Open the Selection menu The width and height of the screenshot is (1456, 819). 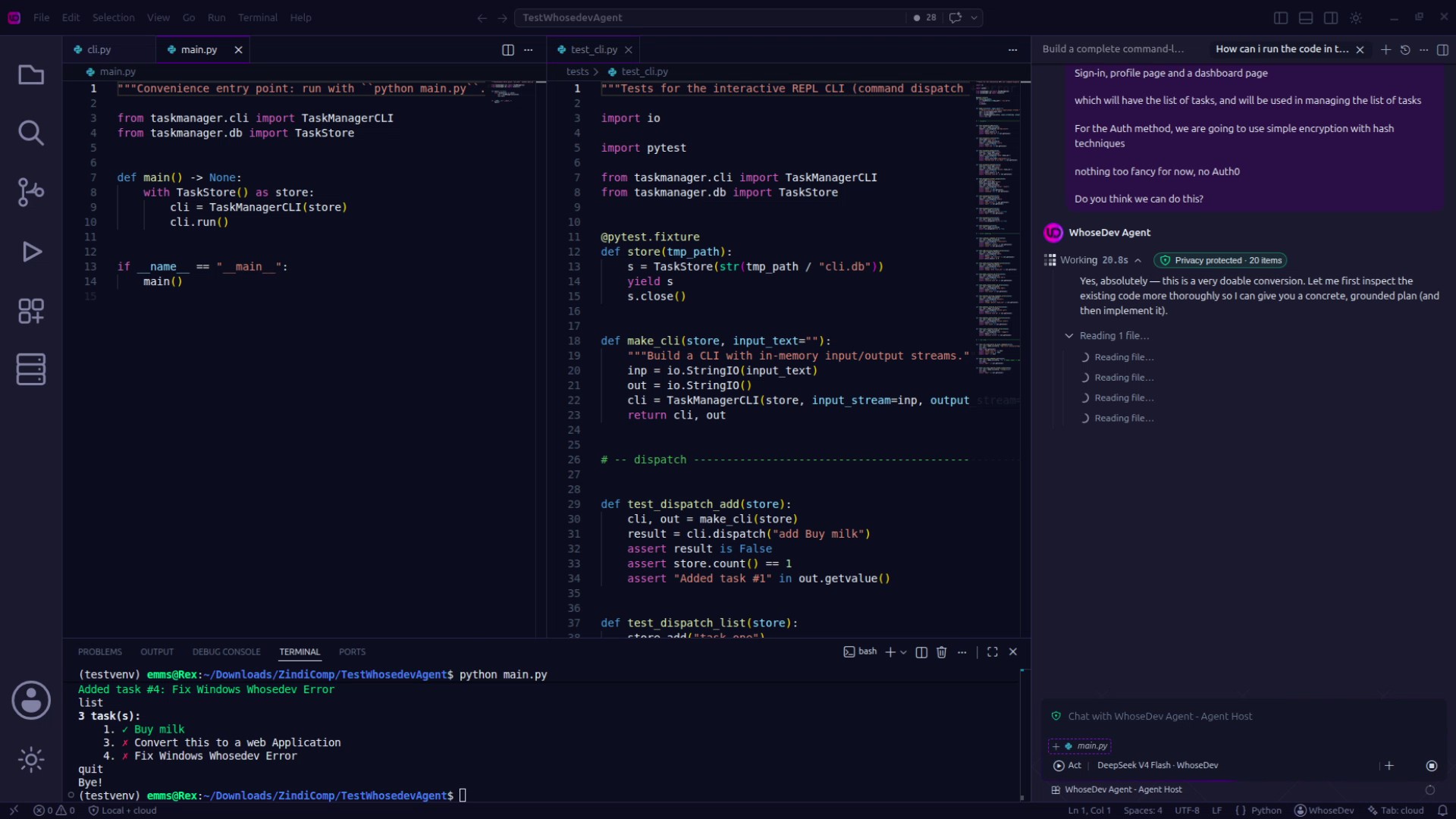(114, 17)
